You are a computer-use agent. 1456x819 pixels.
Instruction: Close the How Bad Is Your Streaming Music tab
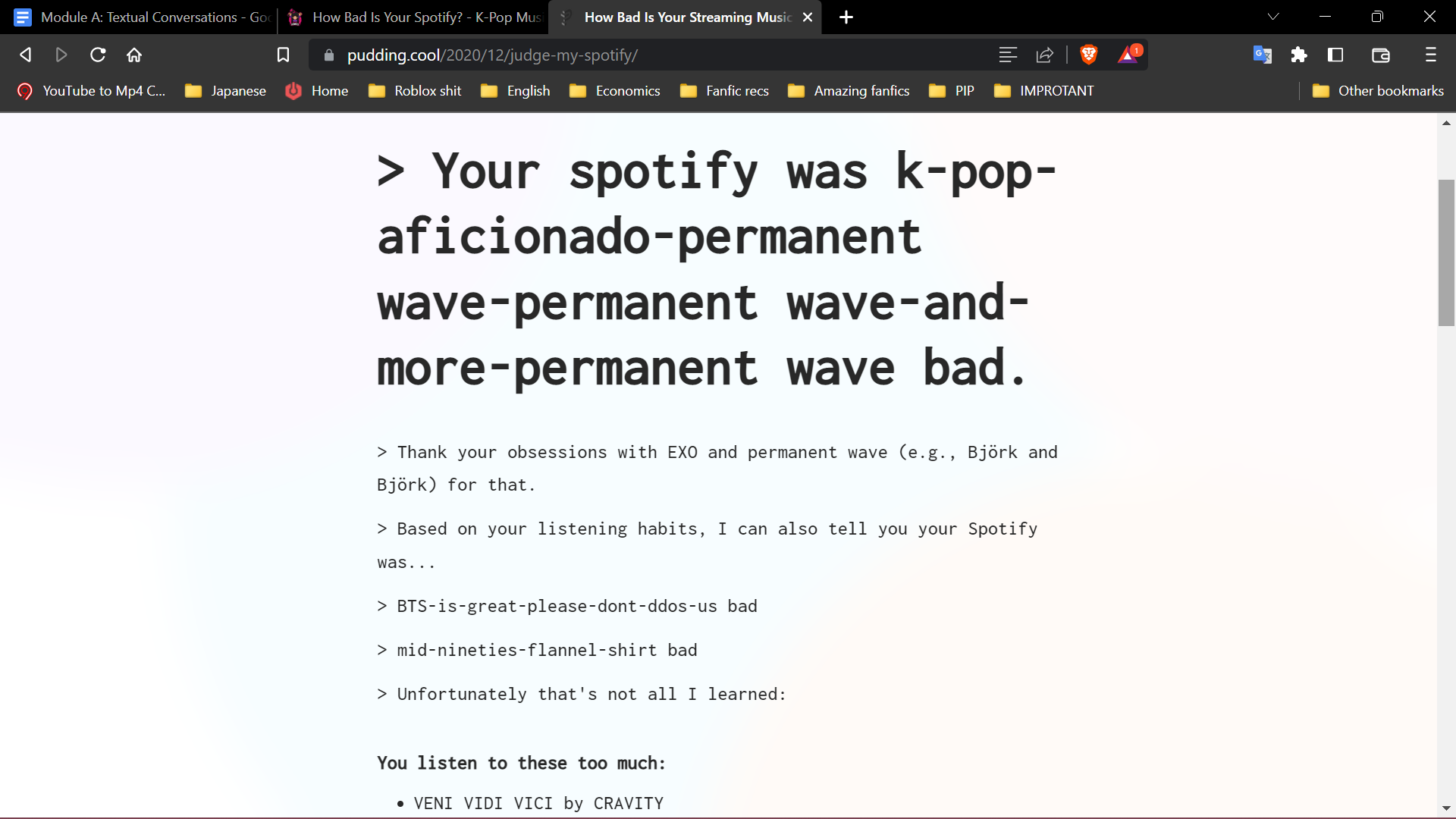(x=808, y=17)
